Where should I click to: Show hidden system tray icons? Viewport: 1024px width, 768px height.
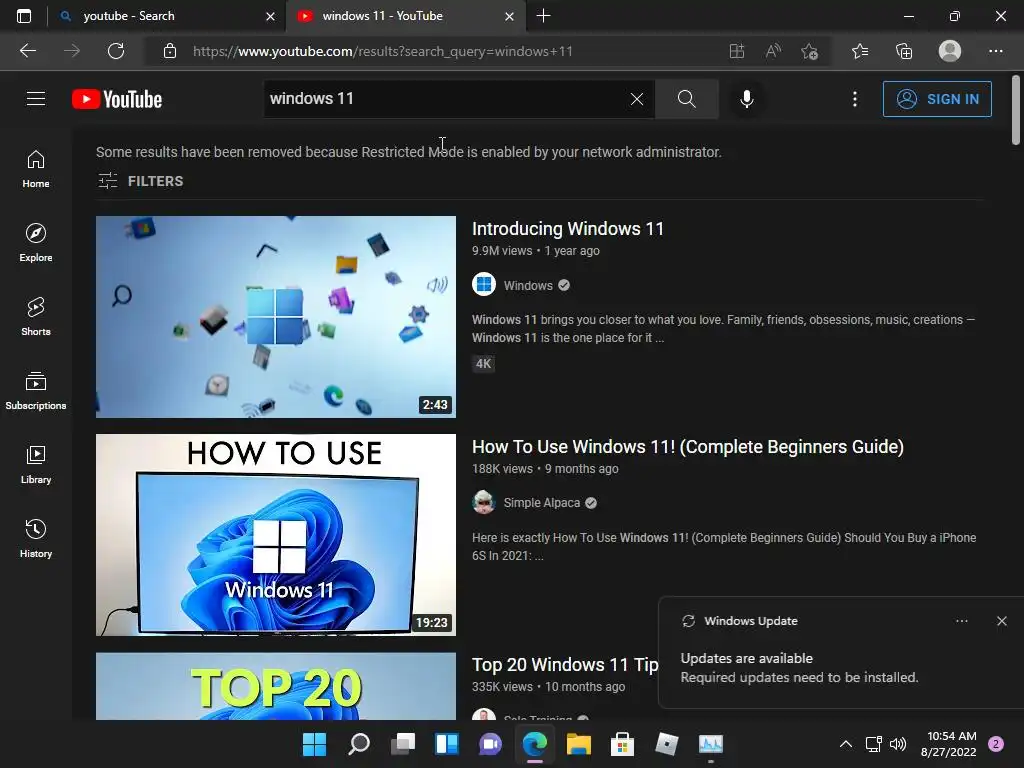(846, 744)
